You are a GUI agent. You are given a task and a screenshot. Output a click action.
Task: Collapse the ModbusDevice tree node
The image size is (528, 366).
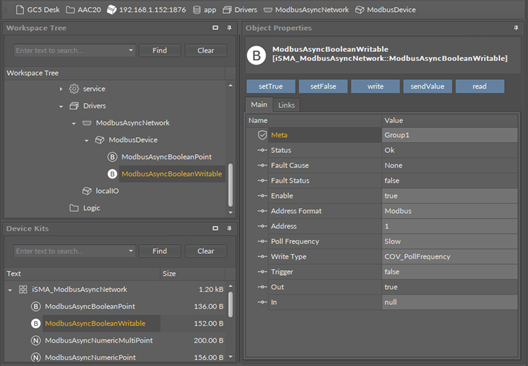[87, 140]
